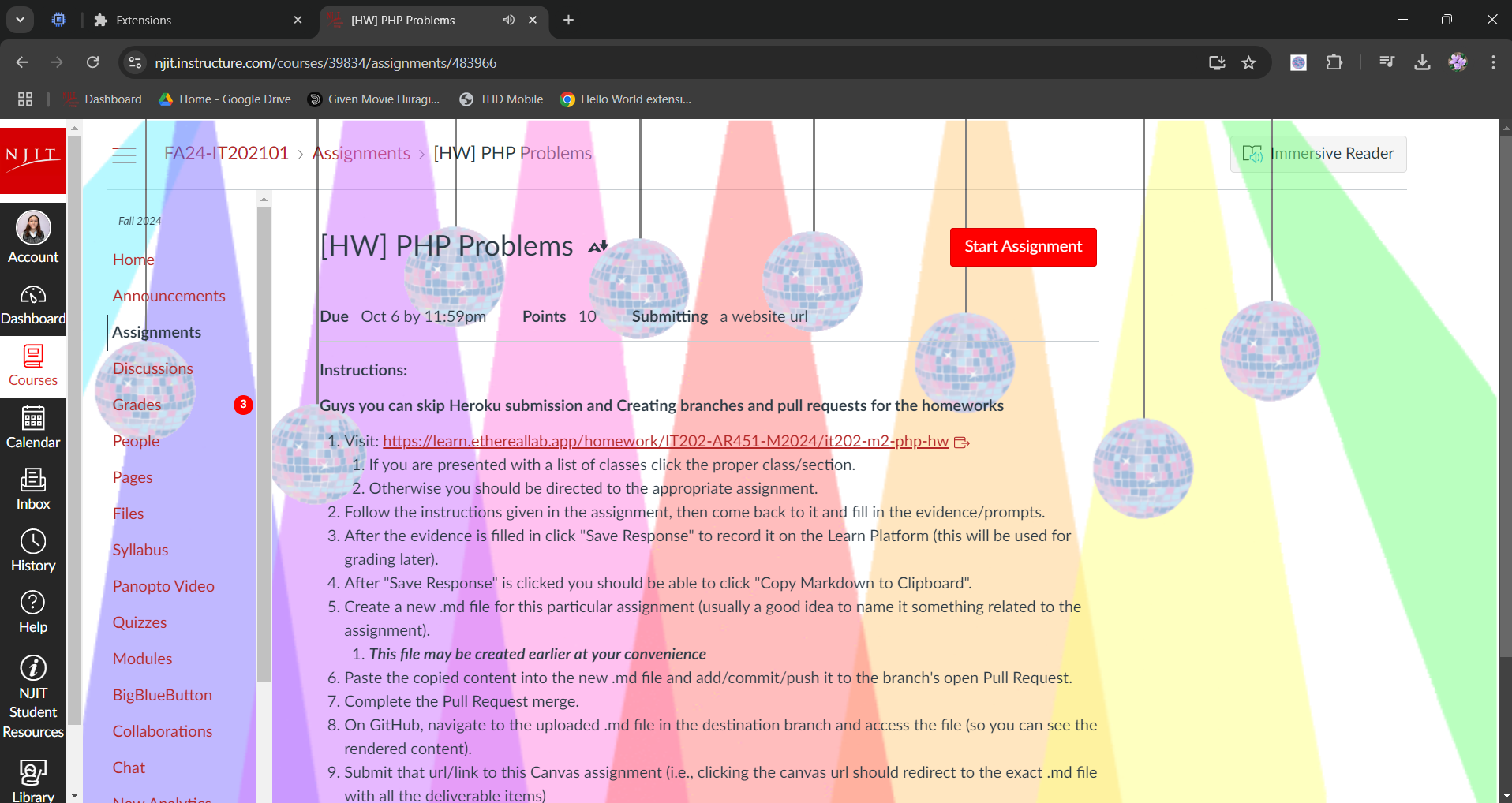Screen dimensions: 1512x803
Task: Open a new browser tab
Action: [x=568, y=20]
